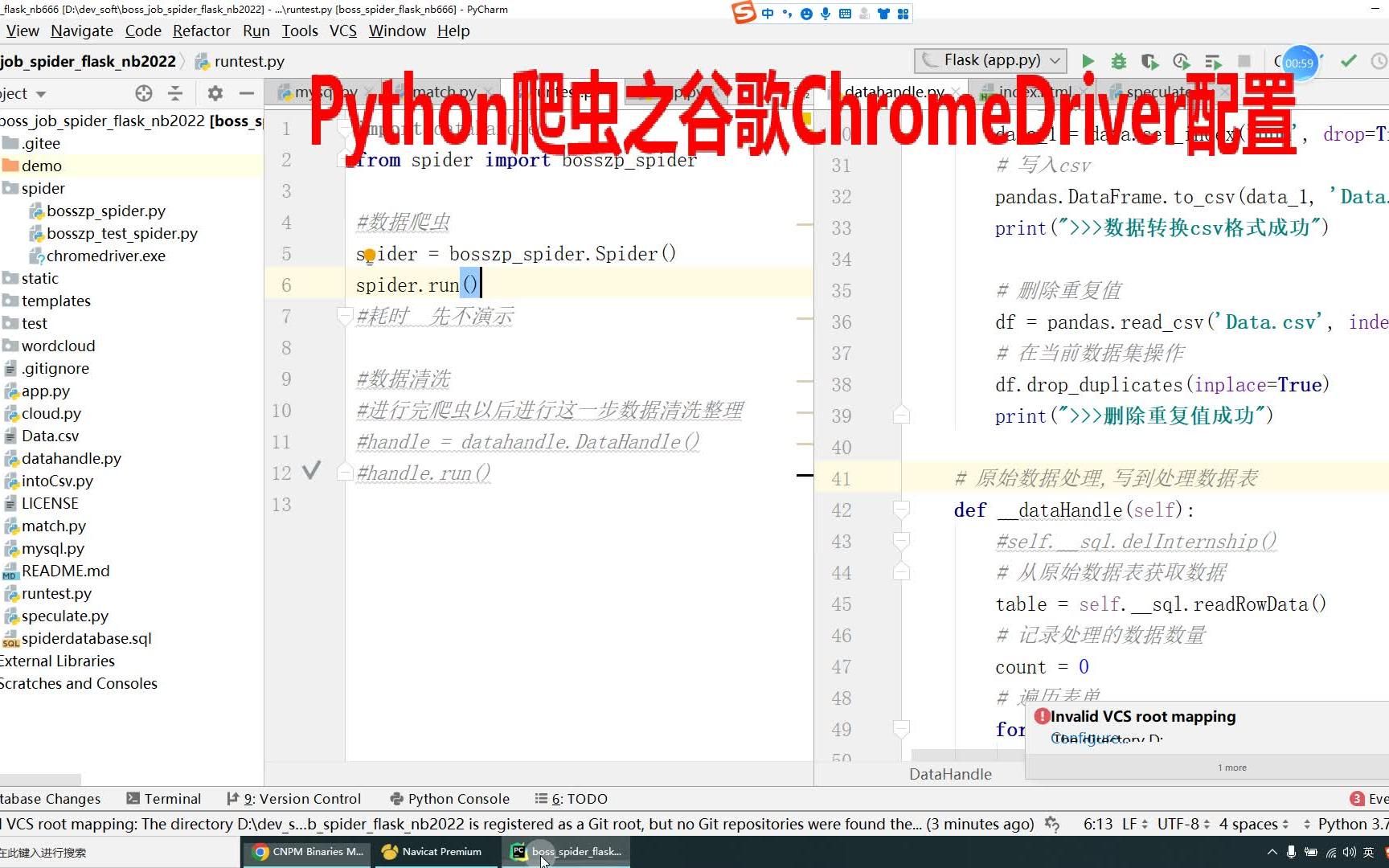Open the Event Log with the 3 badge

click(x=1370, y=798)
